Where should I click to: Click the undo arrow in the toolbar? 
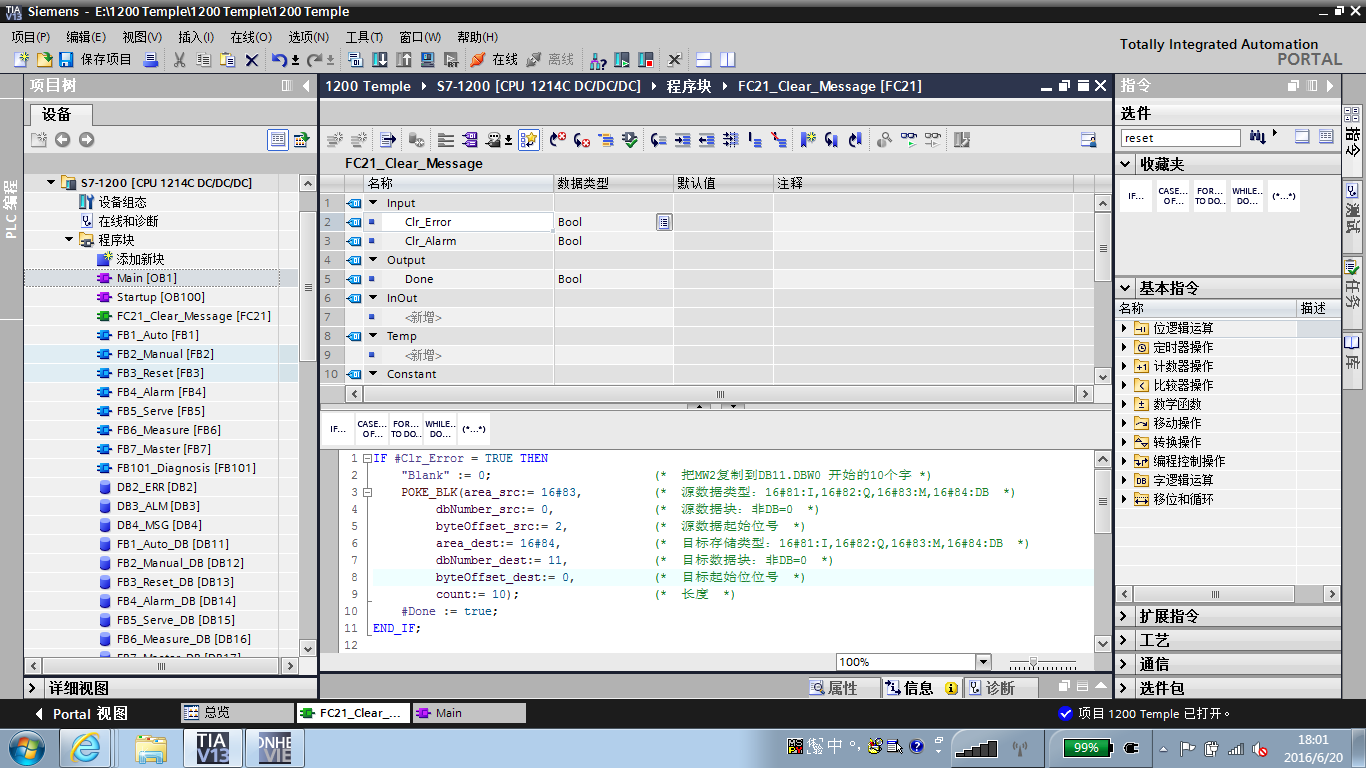tap(281, 60)
